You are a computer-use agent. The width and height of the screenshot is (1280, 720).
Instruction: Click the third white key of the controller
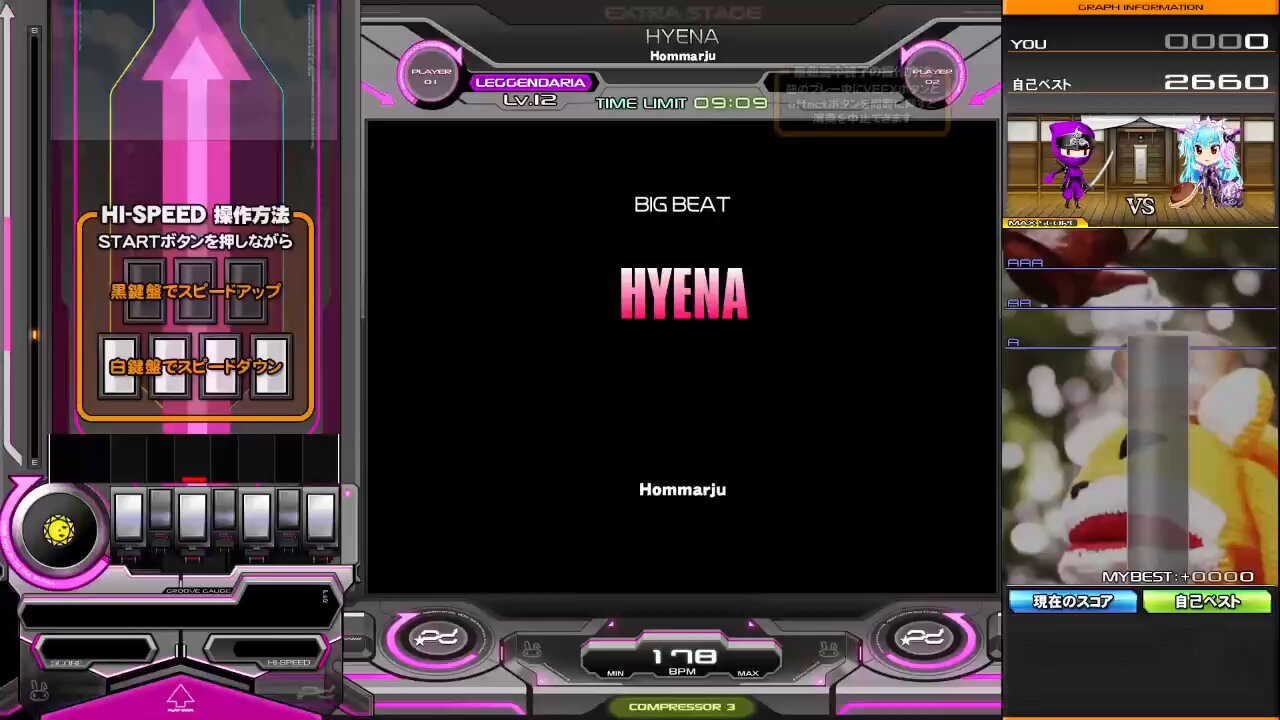click(257, 517)
